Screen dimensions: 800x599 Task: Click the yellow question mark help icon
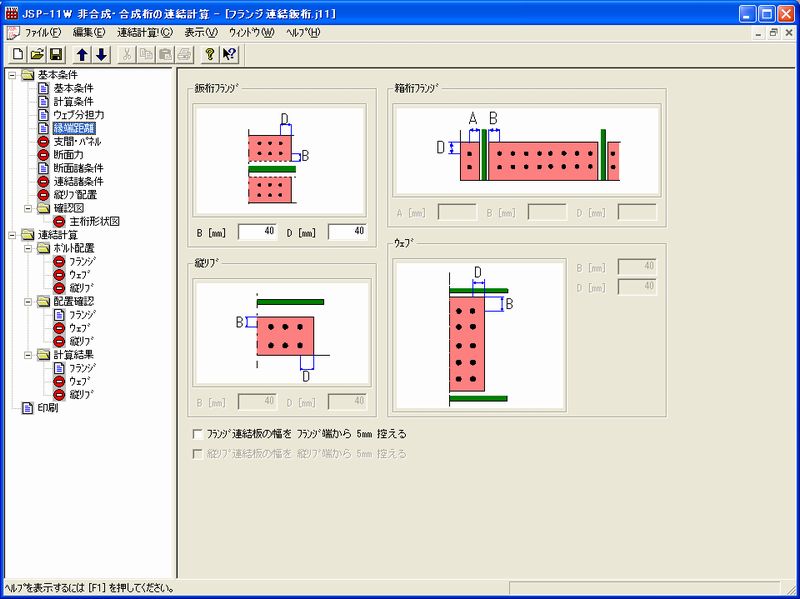209,54
